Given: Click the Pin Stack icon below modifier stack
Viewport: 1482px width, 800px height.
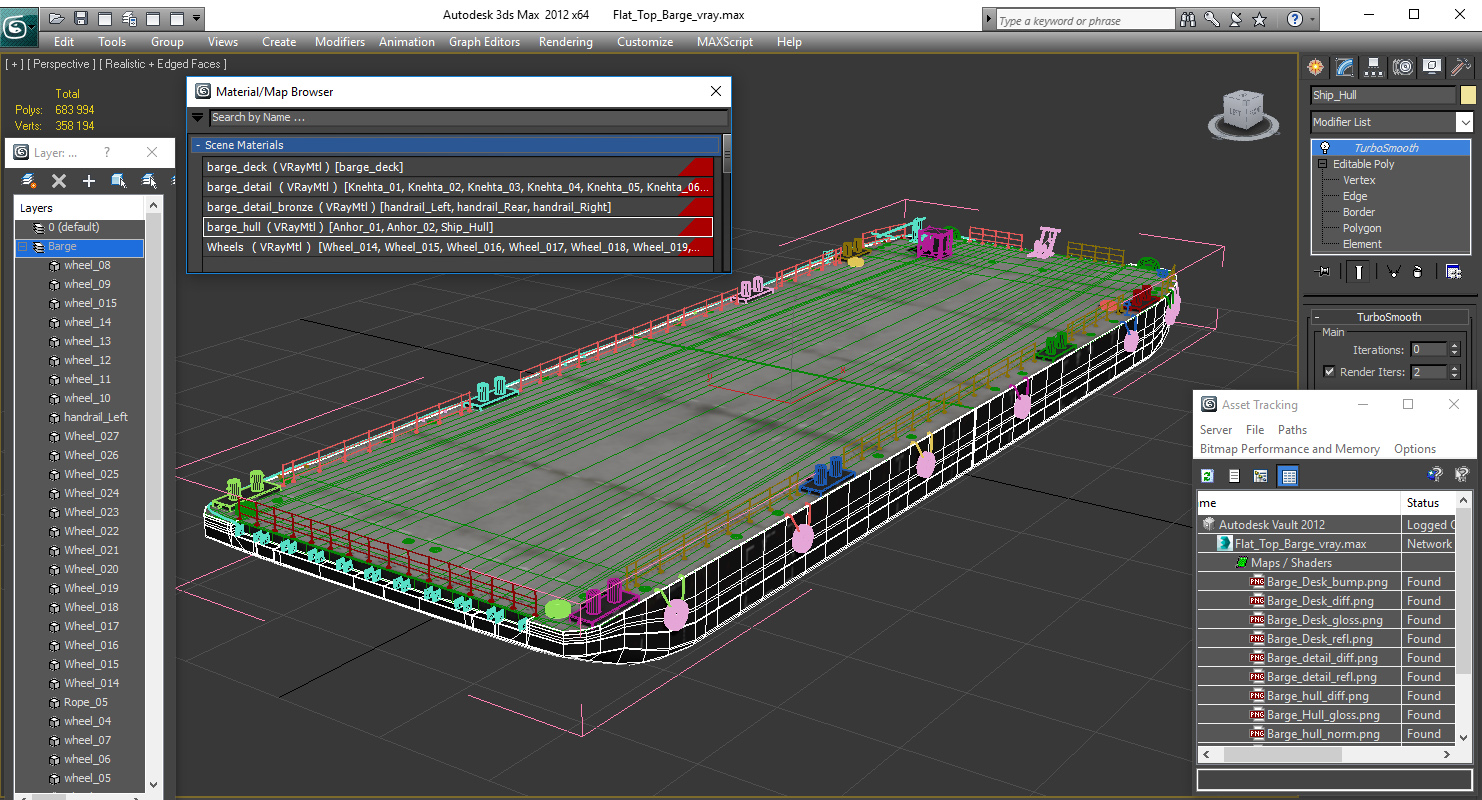Looking at the screenshot, I should [x=1323, y=271].
